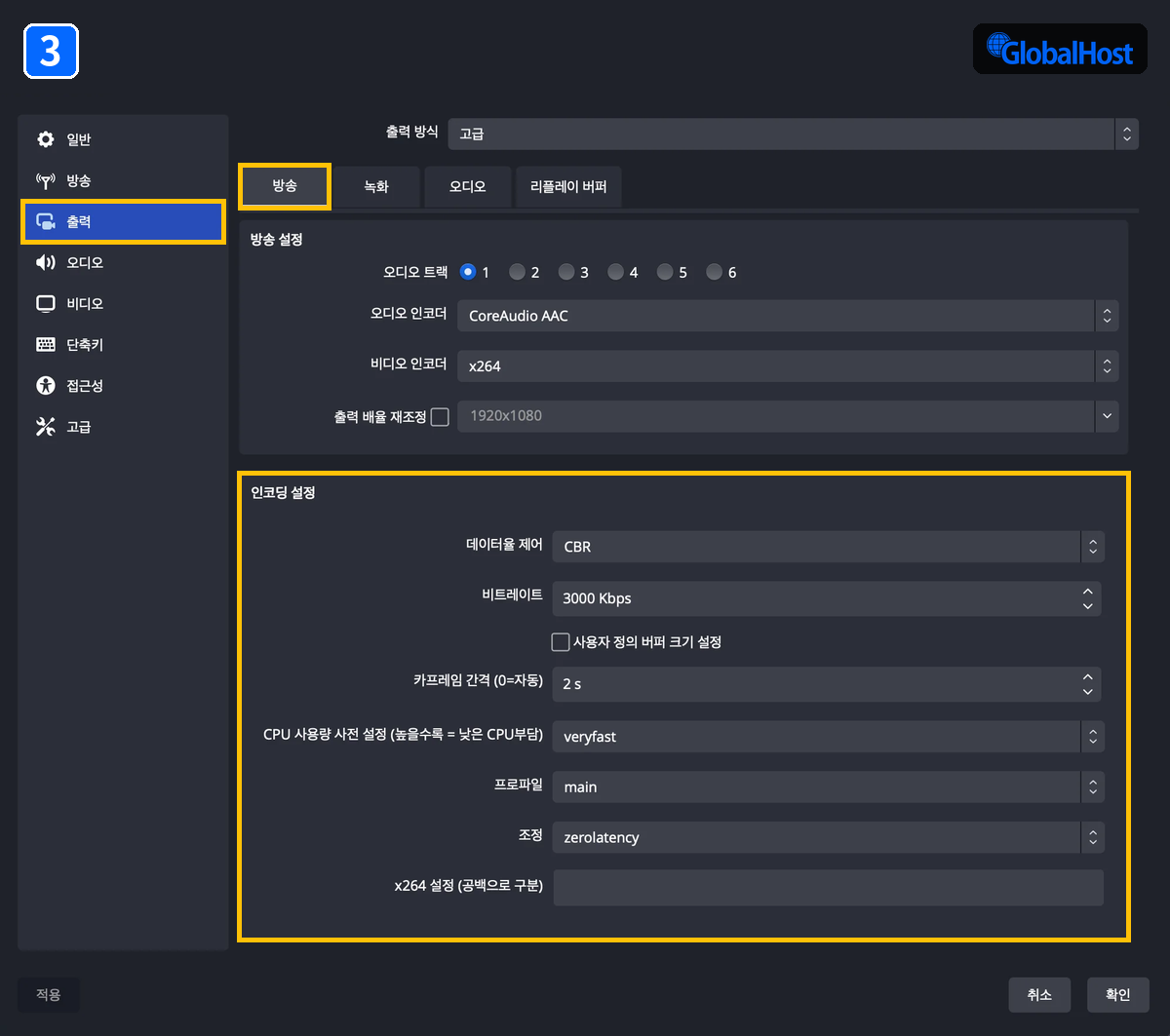1170x1036 pixels.
Task: Select audio track 2 radio button
Action: (x=518, y=272)
